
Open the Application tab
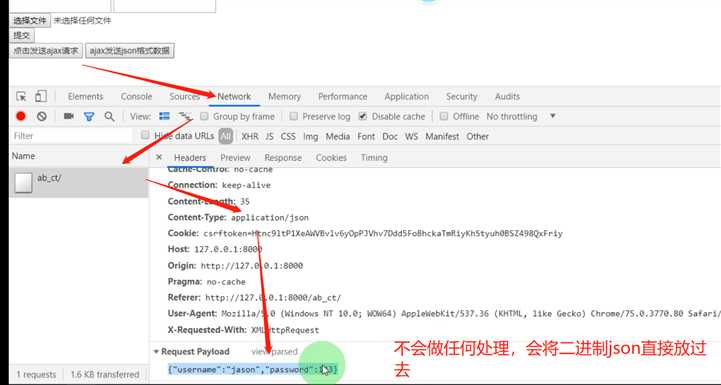tap(407, 97)
